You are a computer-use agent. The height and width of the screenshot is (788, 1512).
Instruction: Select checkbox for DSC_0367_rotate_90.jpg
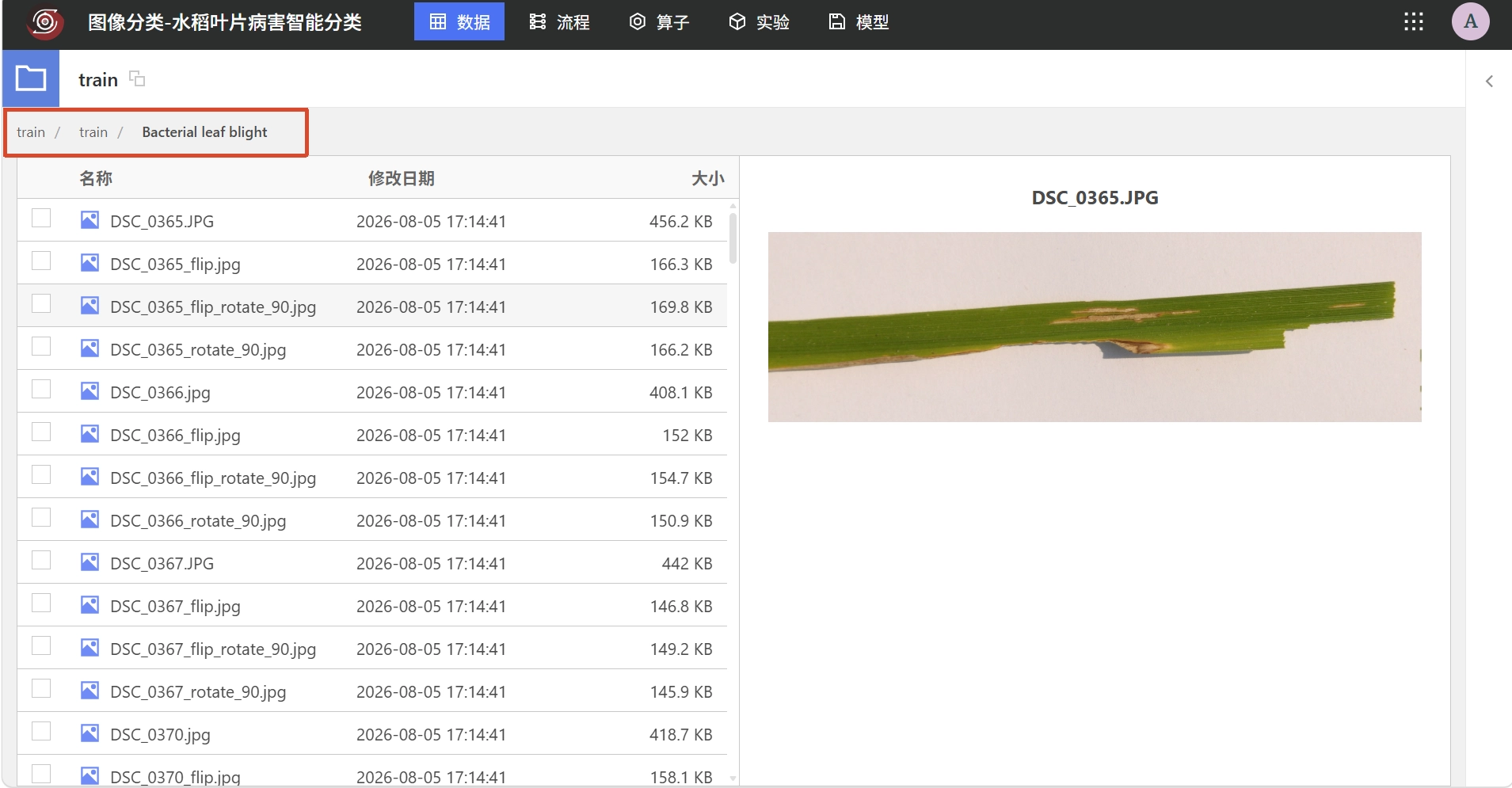point(41,689)
